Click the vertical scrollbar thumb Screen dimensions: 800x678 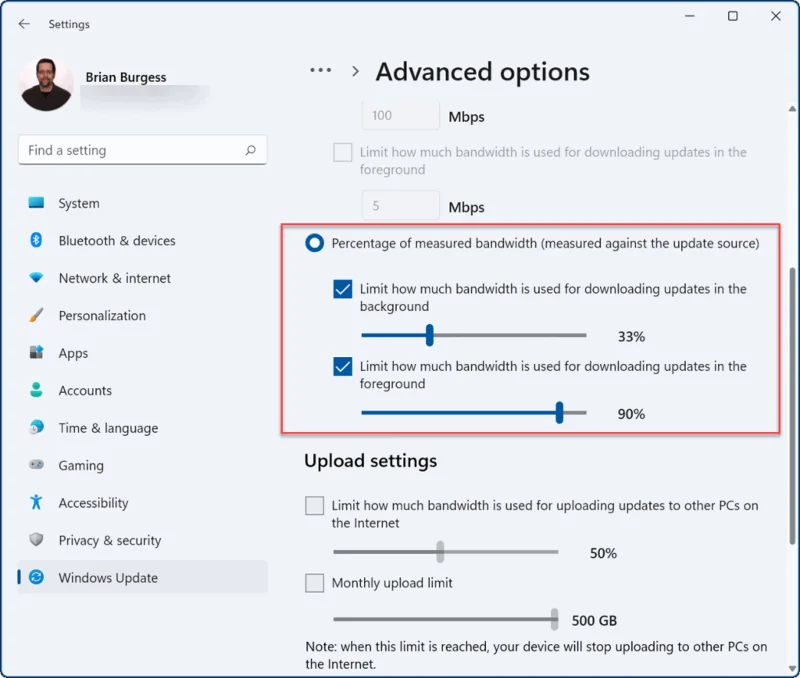(x=792, y=406)
